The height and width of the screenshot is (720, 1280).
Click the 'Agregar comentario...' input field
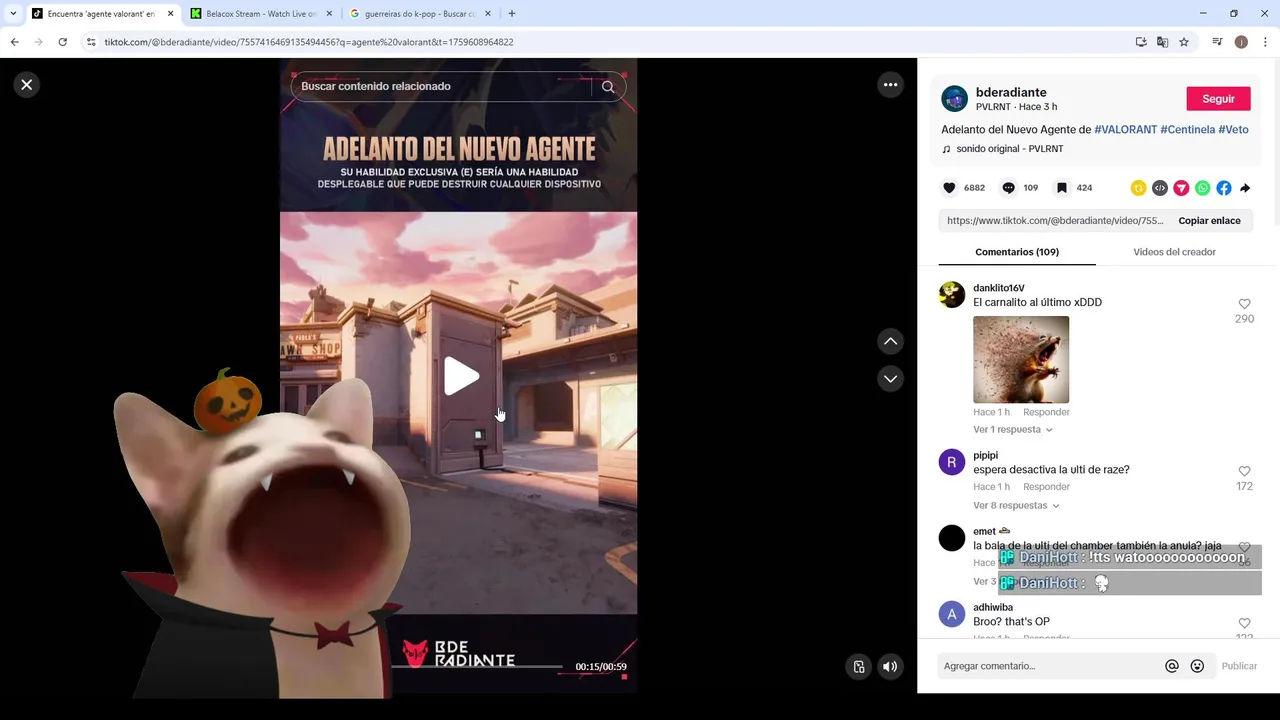pyautogui.click(x=1050, y=666)
